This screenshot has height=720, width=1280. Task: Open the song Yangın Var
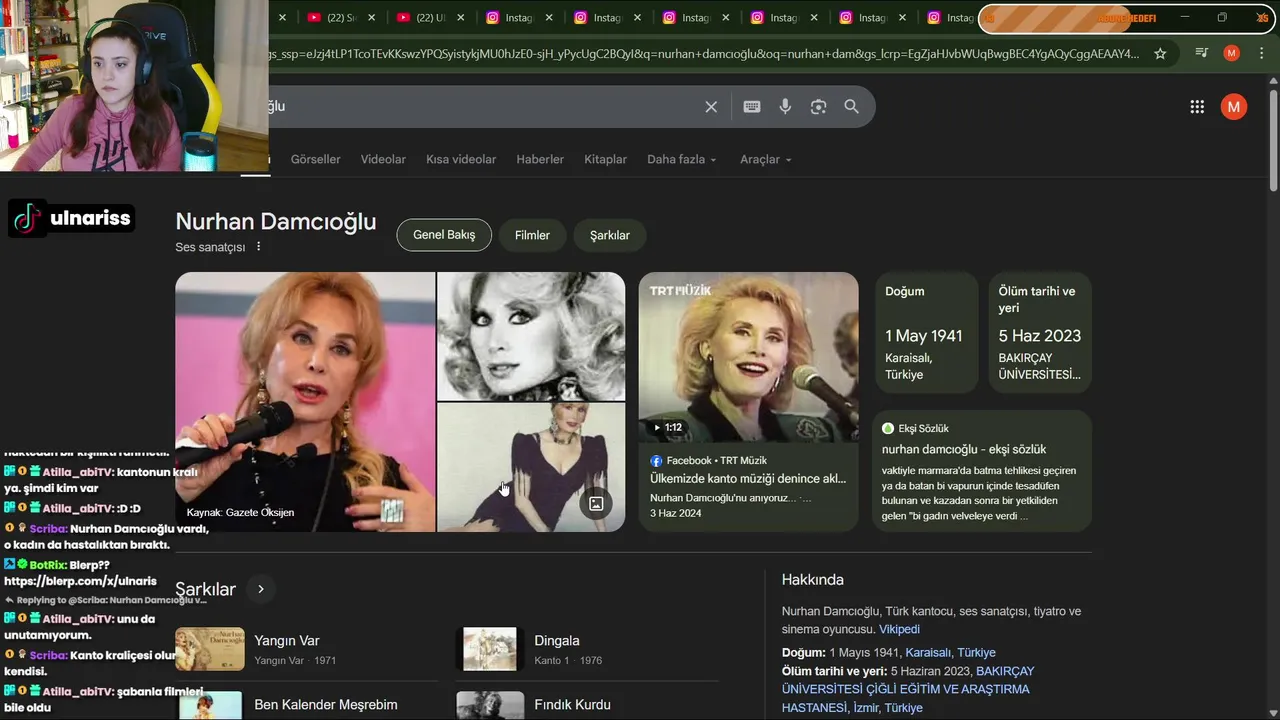click(287, 641)
